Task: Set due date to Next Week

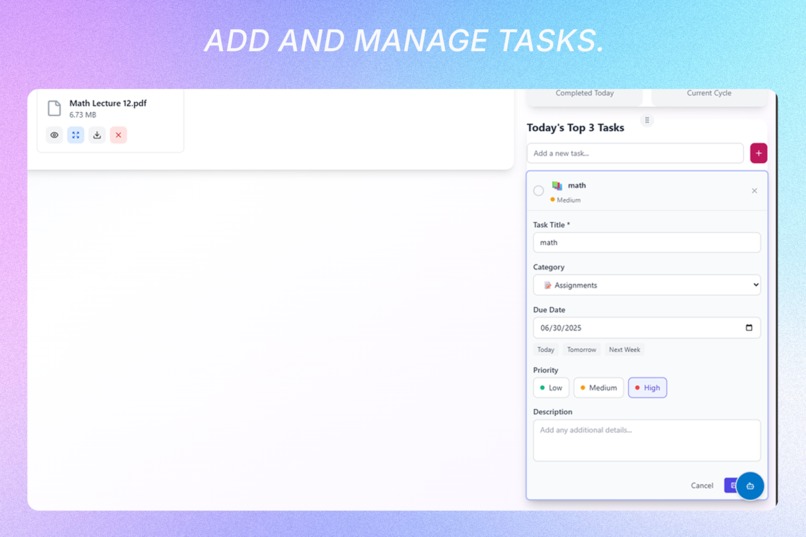Action: click(625, 349)
